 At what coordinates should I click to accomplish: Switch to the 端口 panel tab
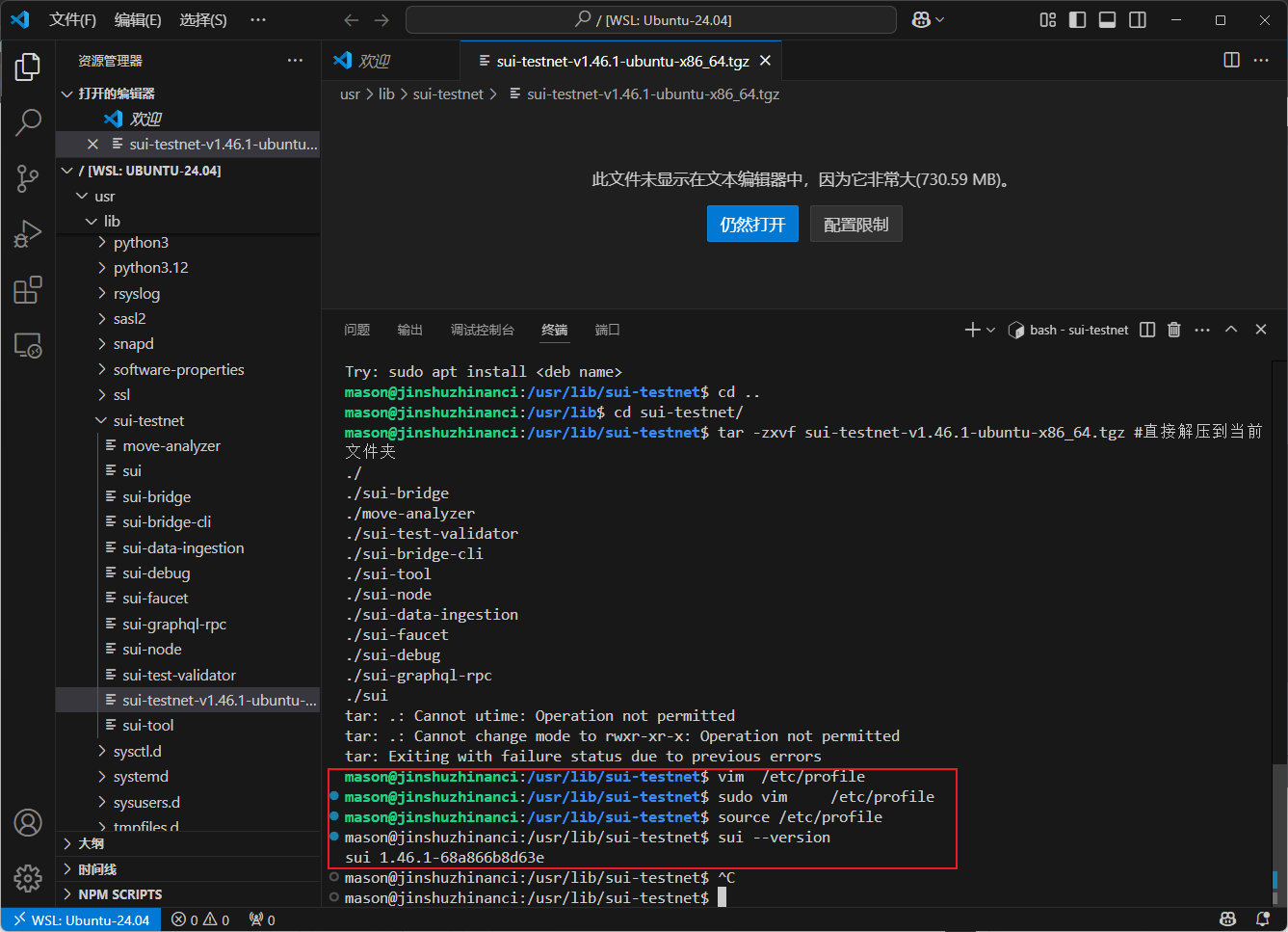(x=608, y=330)
